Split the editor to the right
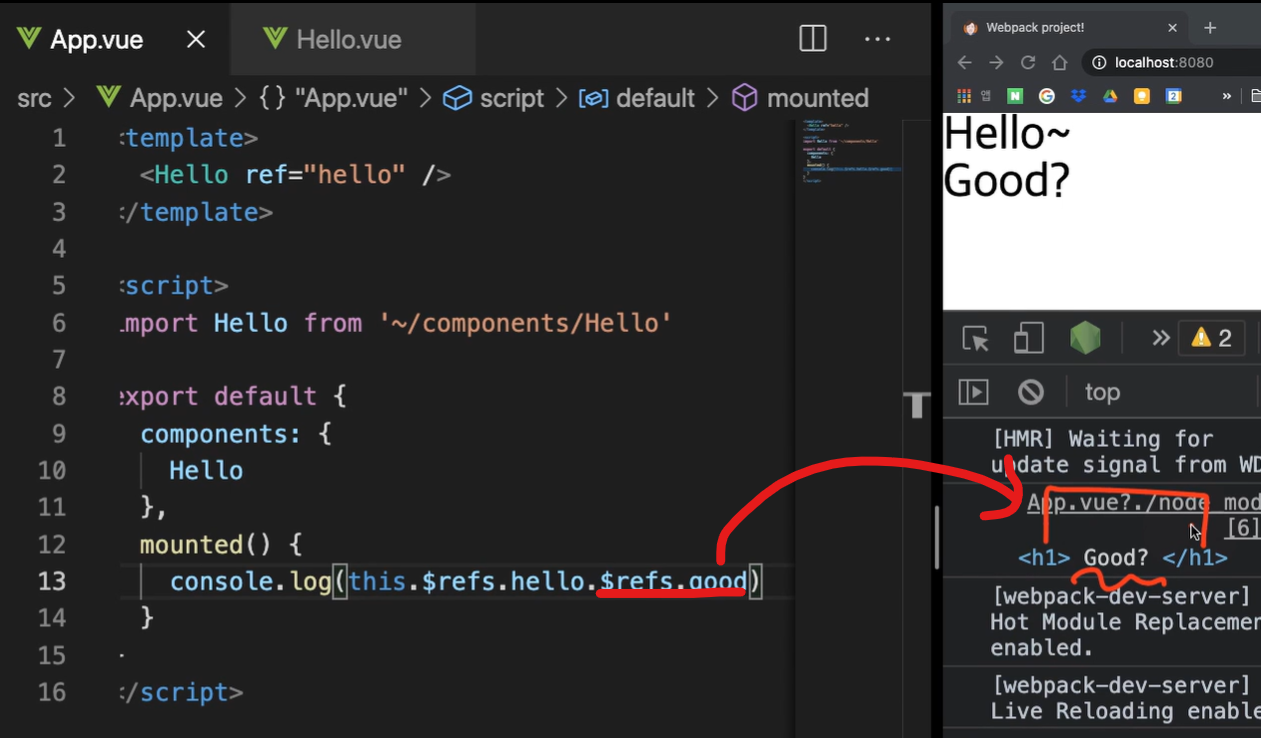This screenshot has width=1261, height=738. (x=813, y=39)
